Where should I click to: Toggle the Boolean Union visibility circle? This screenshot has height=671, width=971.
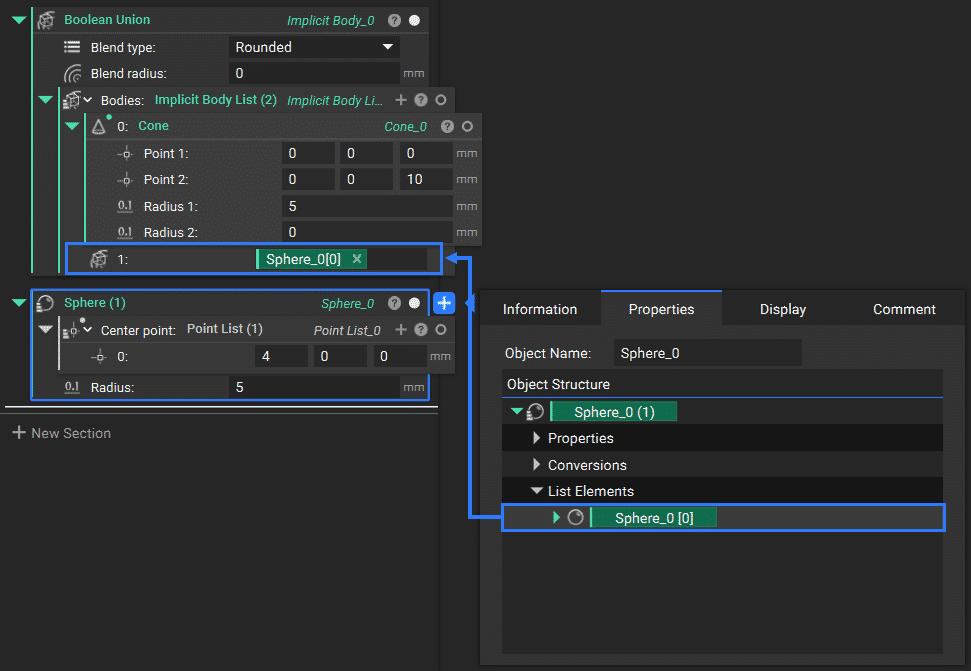415,20
